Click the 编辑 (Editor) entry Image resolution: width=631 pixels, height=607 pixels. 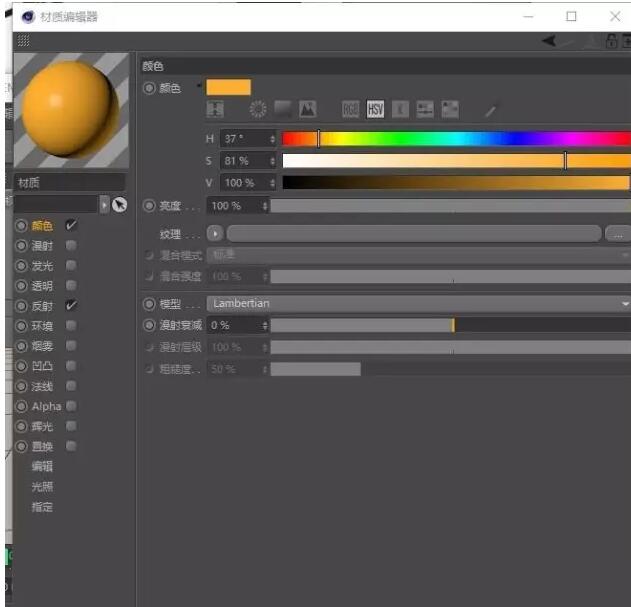[x=42, y=466]
